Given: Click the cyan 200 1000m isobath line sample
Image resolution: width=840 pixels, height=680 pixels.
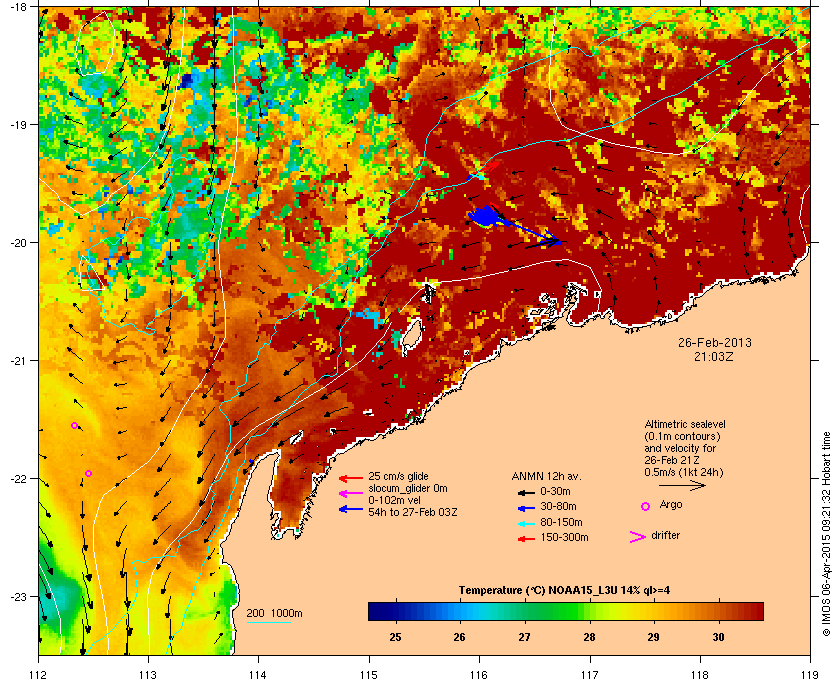Looking at the screenshot, I should coord(268,623).
